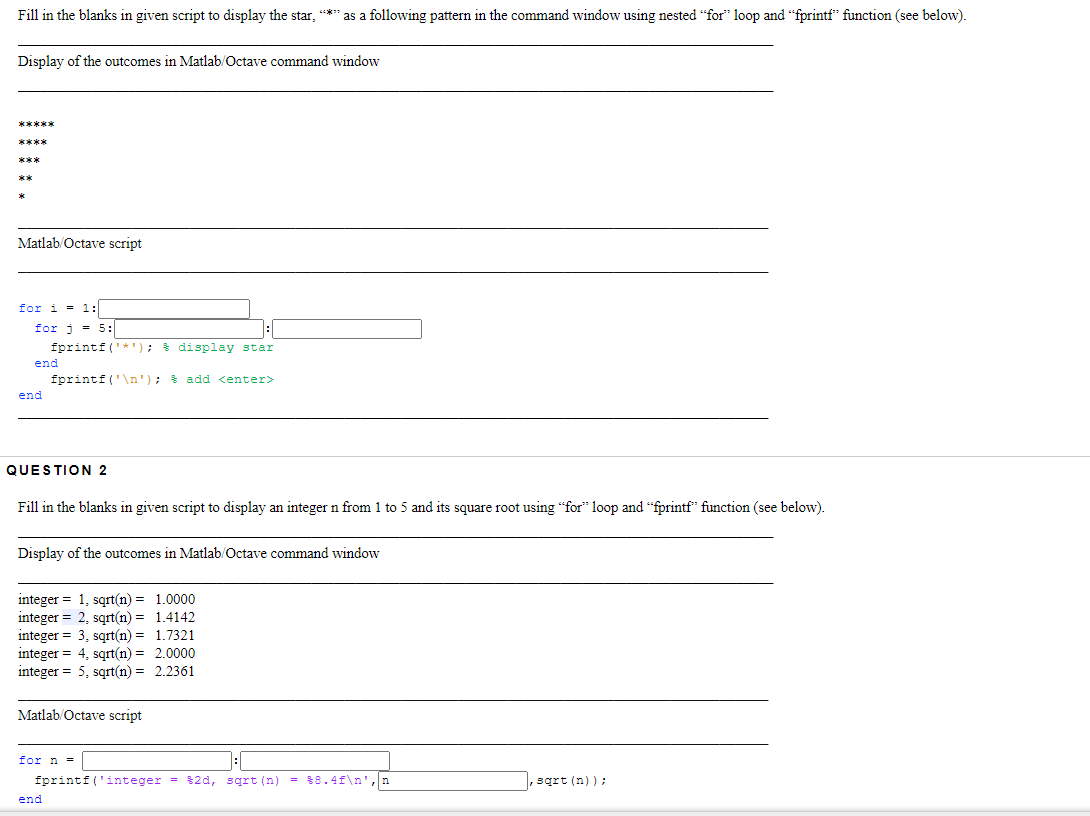Click the outer loop "end" keyword
1090x816 pixels.
pos(29,395)
